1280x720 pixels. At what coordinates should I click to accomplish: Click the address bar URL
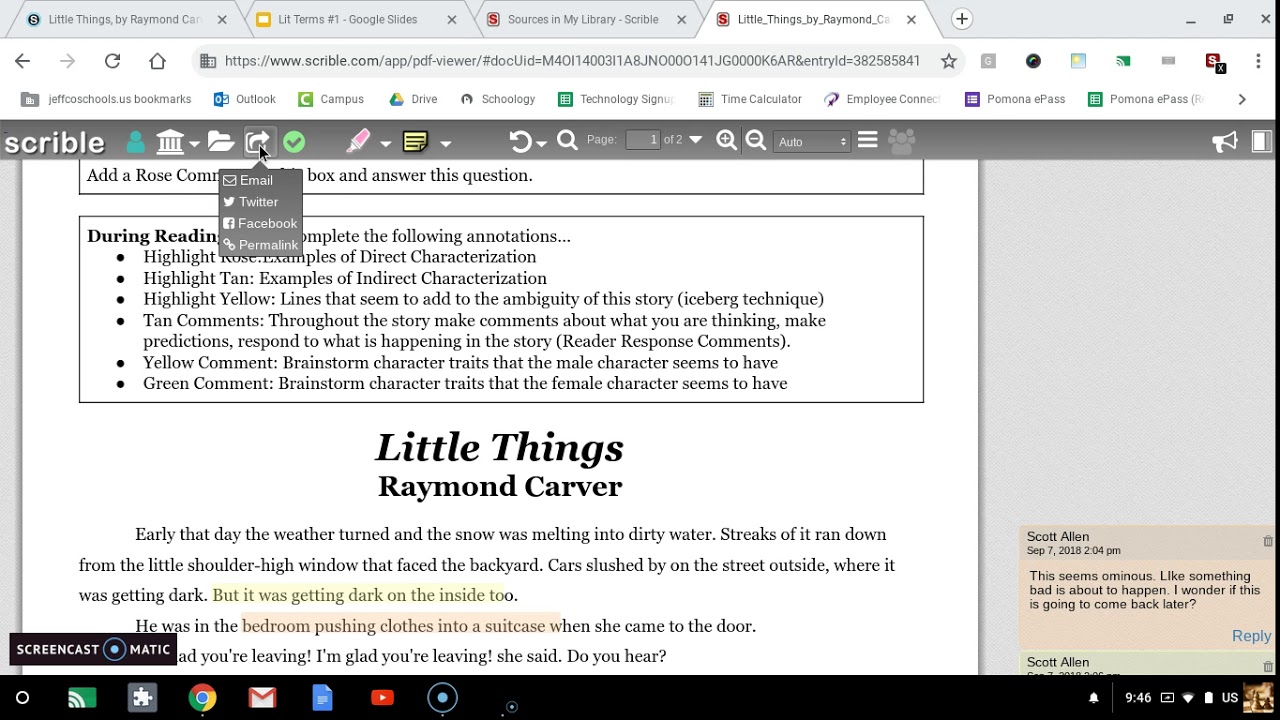pyautogui.click(x=572, y=61)
